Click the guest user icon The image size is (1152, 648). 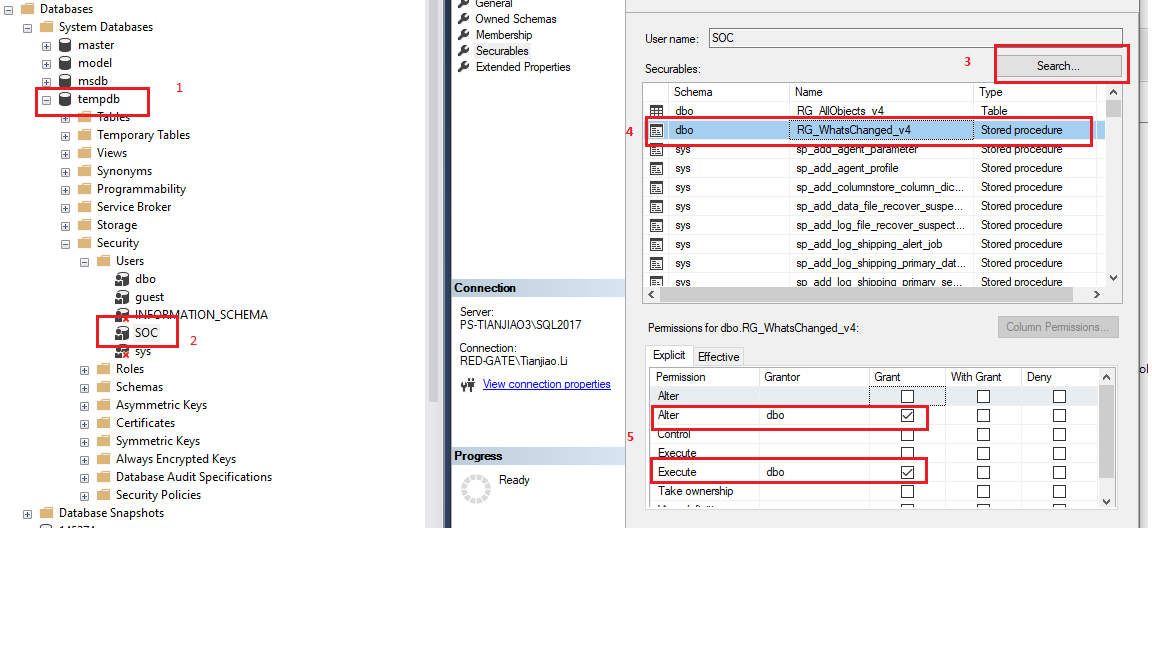(122, 297)
